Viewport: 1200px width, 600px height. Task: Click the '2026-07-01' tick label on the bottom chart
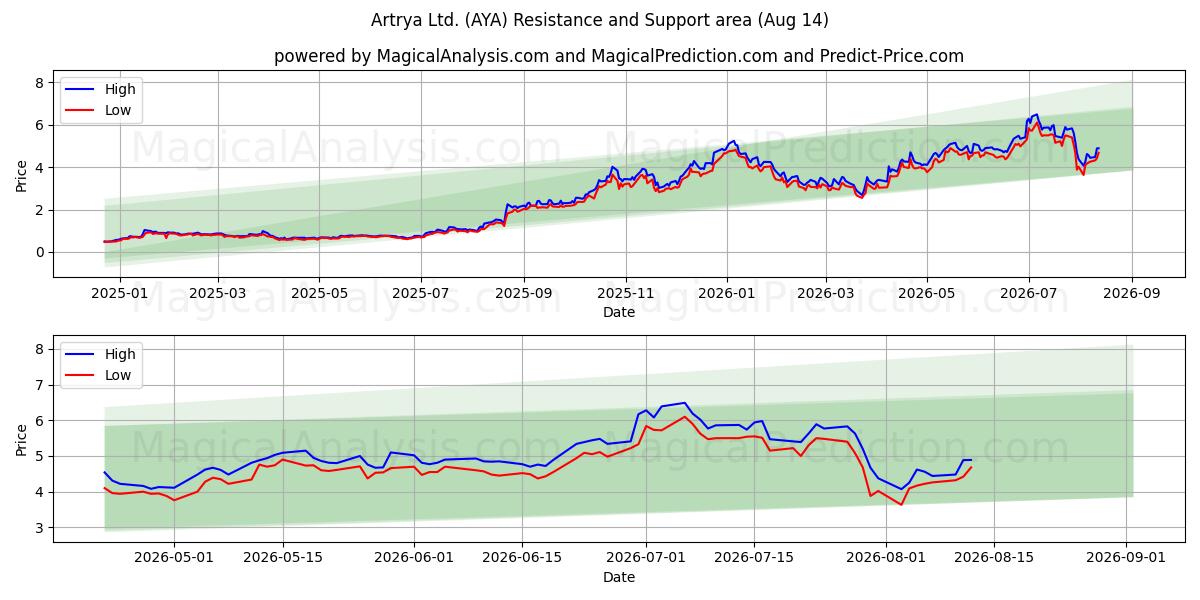click(646, 559)
